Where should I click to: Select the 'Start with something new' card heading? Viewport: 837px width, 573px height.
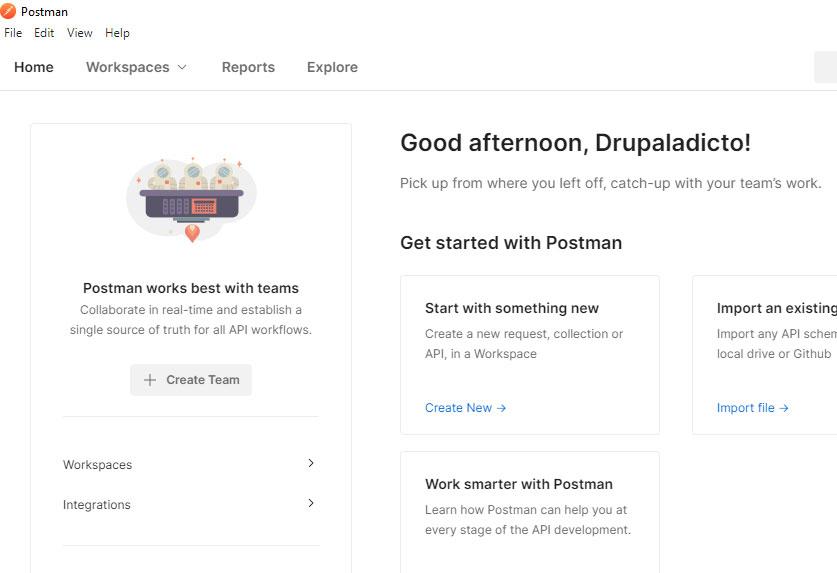pyautogui.click(x=512, y=308)
